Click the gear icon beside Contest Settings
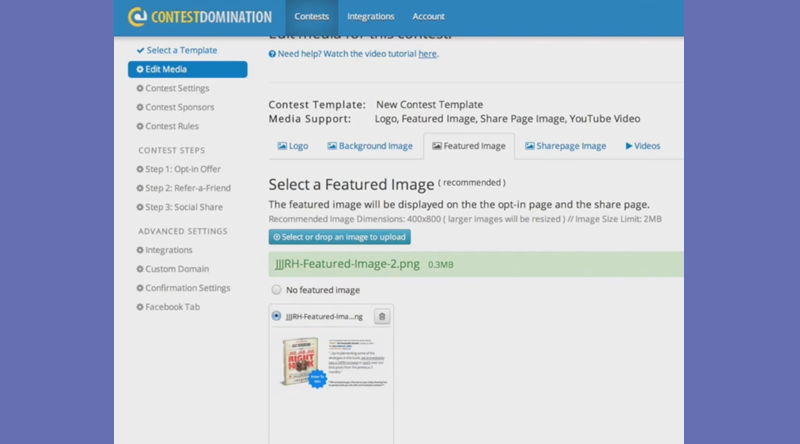 (x=140, y=88)
